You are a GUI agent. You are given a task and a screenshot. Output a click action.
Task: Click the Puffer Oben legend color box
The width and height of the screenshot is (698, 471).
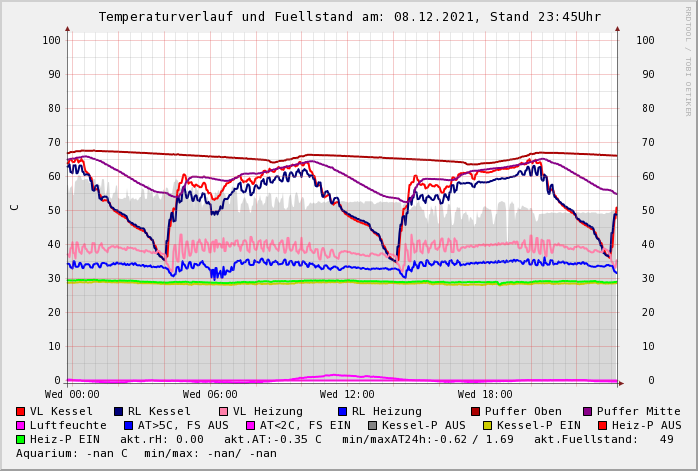(476, 411)
